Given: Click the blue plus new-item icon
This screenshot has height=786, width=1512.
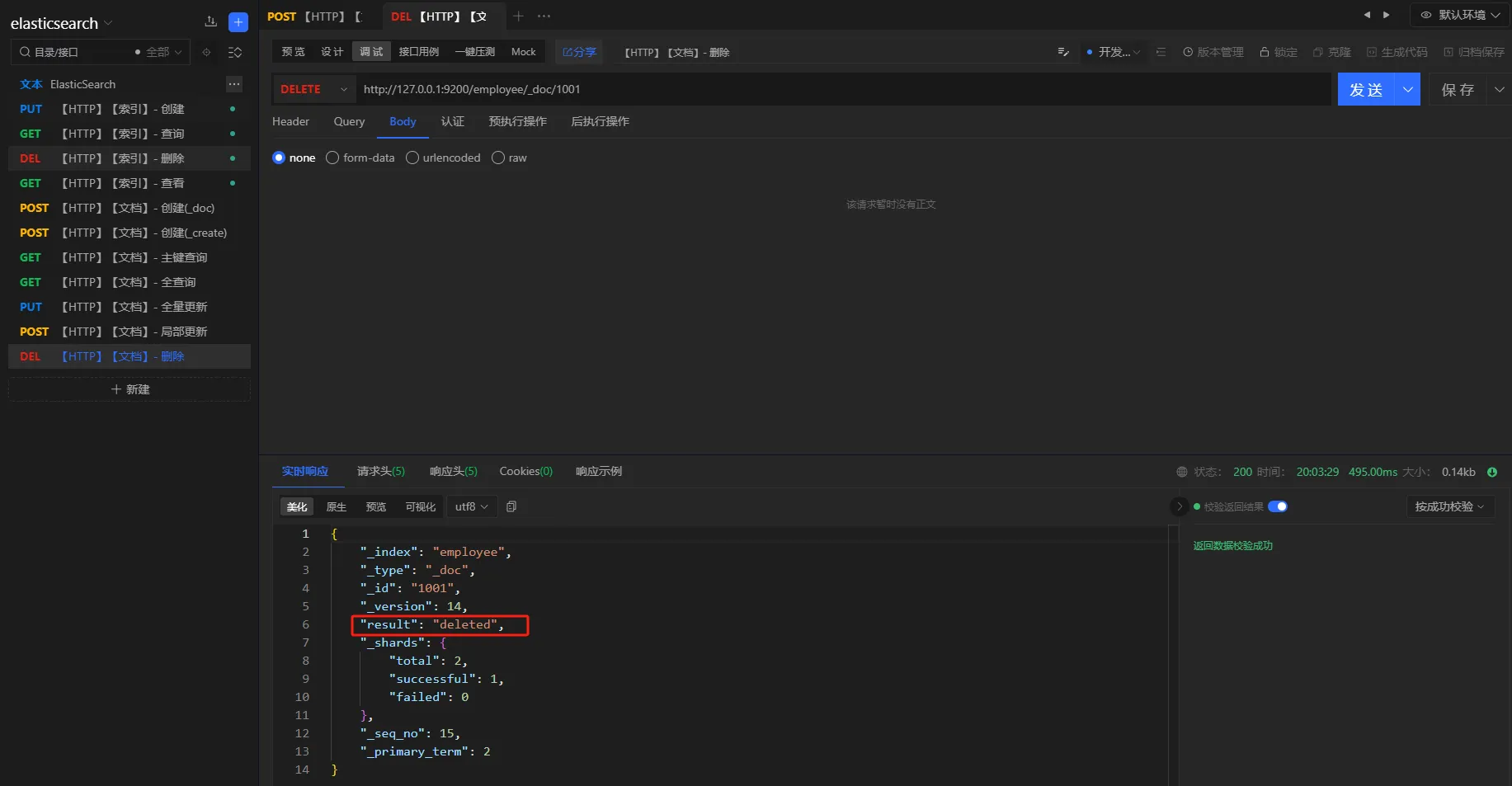Looking at the screenshot, I should (238, 22).
